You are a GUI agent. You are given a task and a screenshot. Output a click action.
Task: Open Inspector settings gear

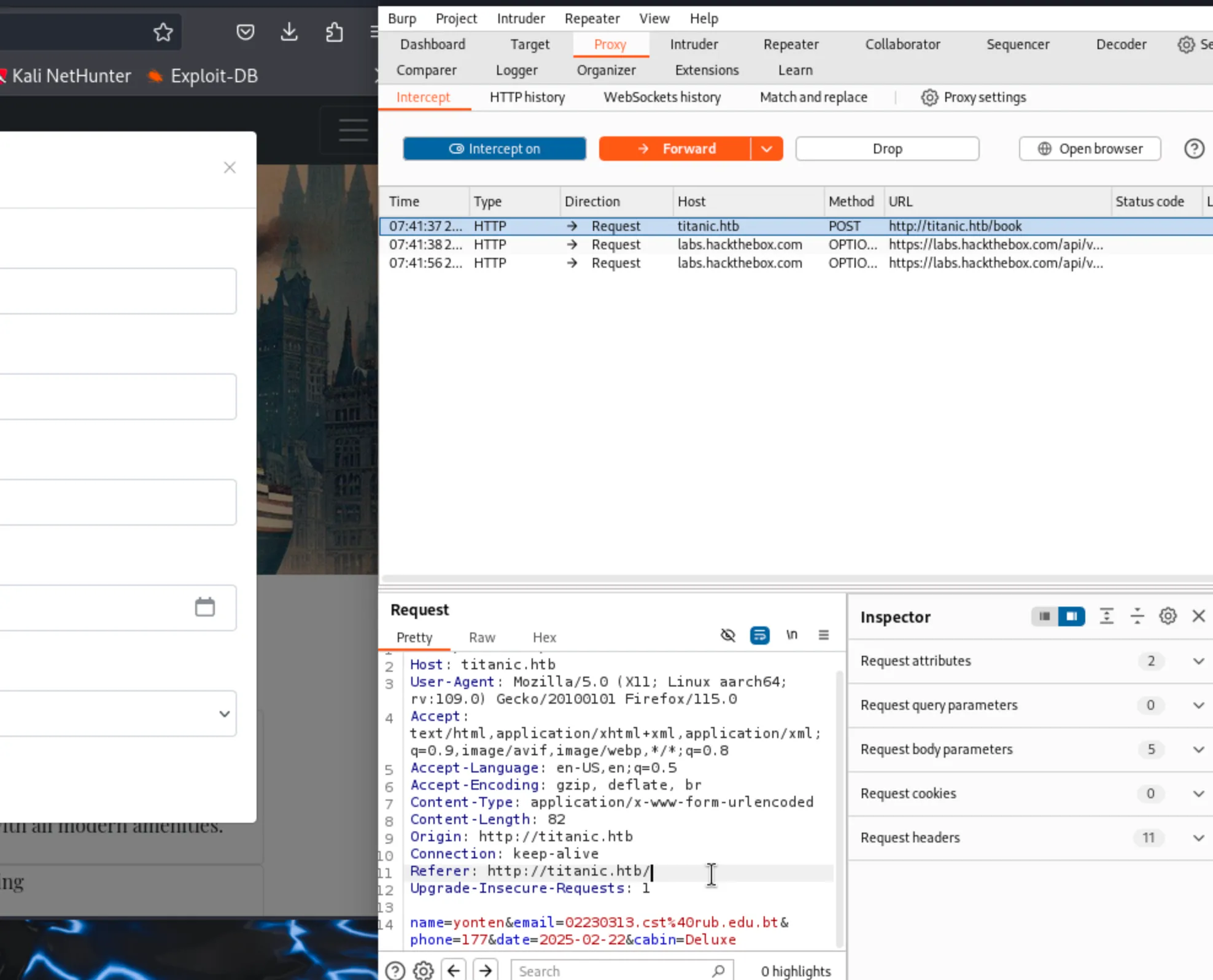click(x=1168, y=616)
